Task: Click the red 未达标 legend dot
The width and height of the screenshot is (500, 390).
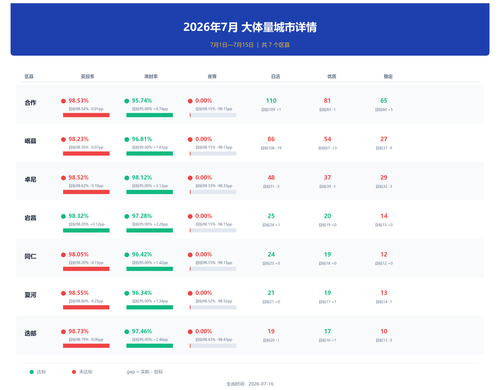Action: click(74, 372)
